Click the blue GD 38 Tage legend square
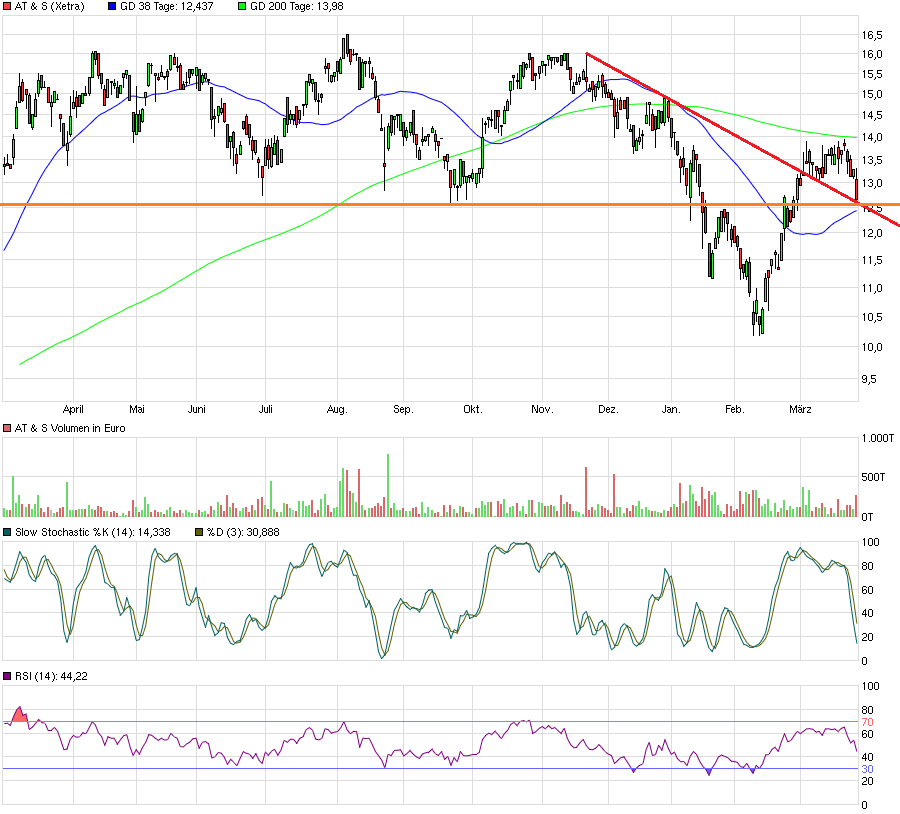Viewport: 900px width, 814px height. point(112,8)
